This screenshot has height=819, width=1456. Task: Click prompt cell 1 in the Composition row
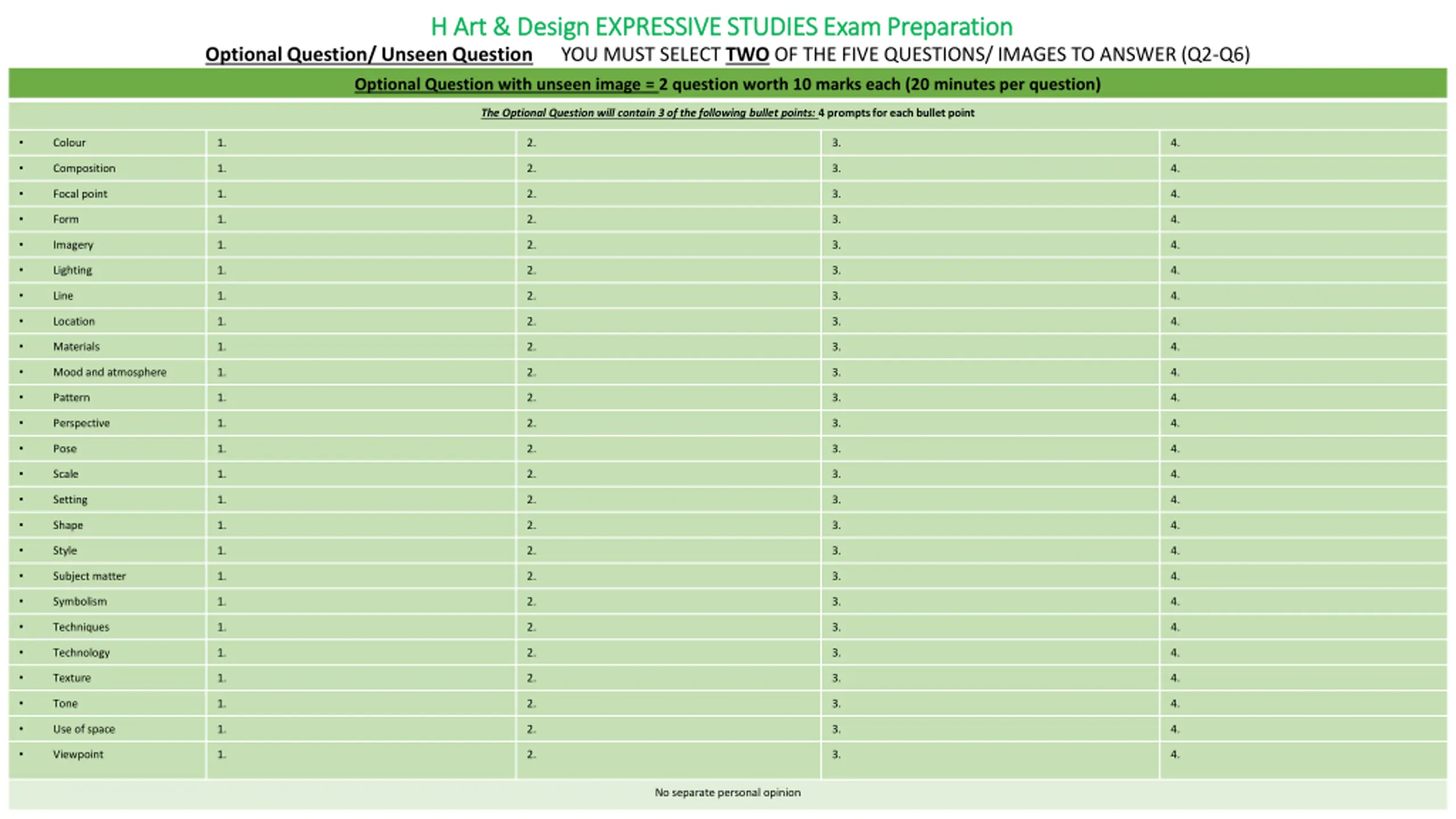point(361,168)
